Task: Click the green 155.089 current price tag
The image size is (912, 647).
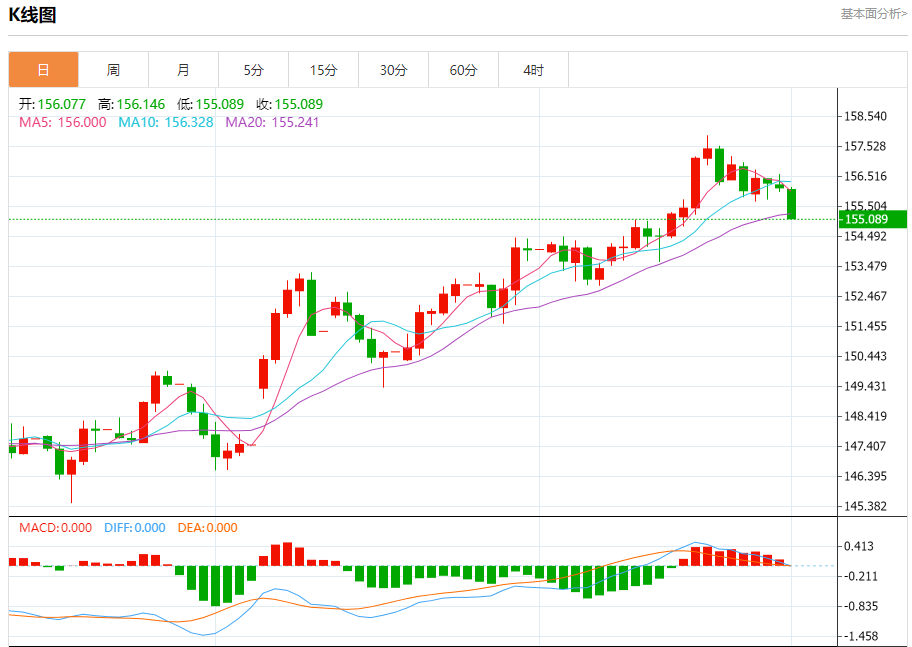Action: coord(872,219)
